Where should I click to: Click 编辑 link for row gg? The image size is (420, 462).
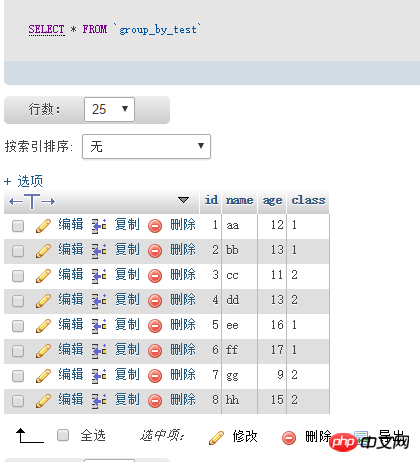[71, 374]
